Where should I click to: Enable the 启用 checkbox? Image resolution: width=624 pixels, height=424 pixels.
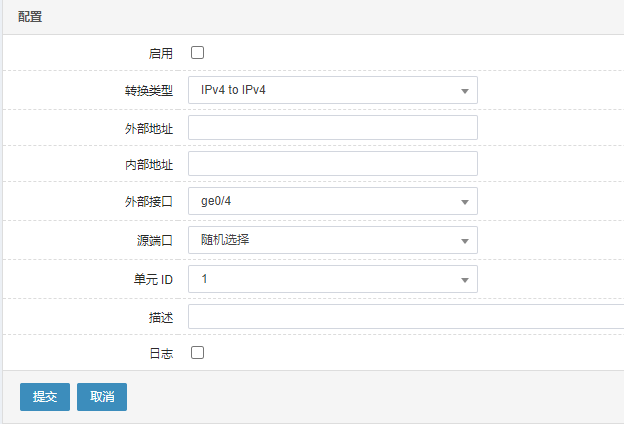click(x=197, y=53)
